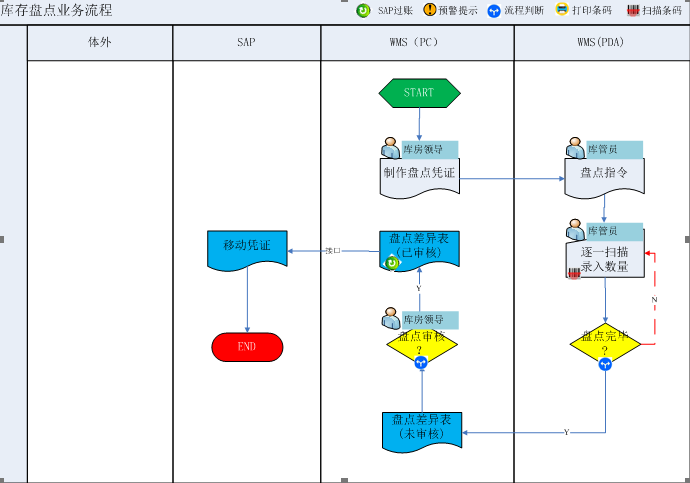This screenshot has height=483, width=690.
Task: Click the 接口 connector label
Action: click(x=333, y=251)
